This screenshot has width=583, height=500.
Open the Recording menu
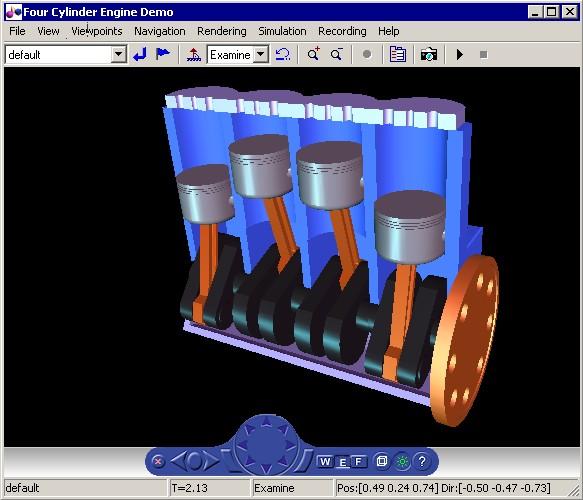click(x=342, y=31)
